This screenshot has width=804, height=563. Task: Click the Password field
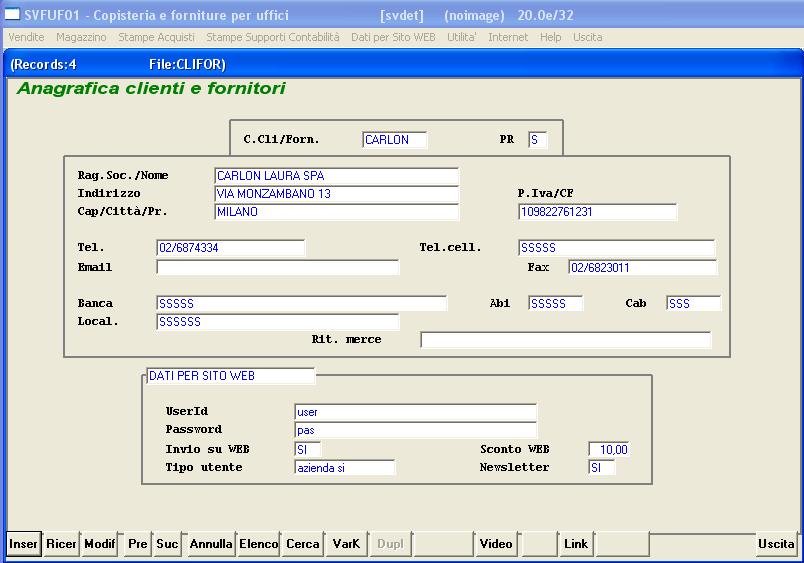[x=415, y=430]
